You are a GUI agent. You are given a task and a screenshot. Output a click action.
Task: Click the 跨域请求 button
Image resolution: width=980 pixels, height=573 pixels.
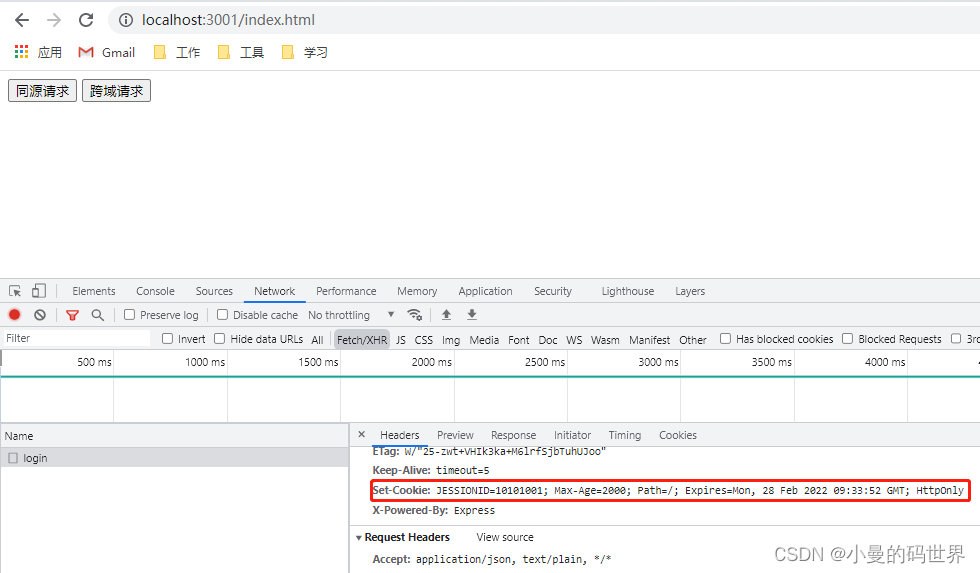116,91
